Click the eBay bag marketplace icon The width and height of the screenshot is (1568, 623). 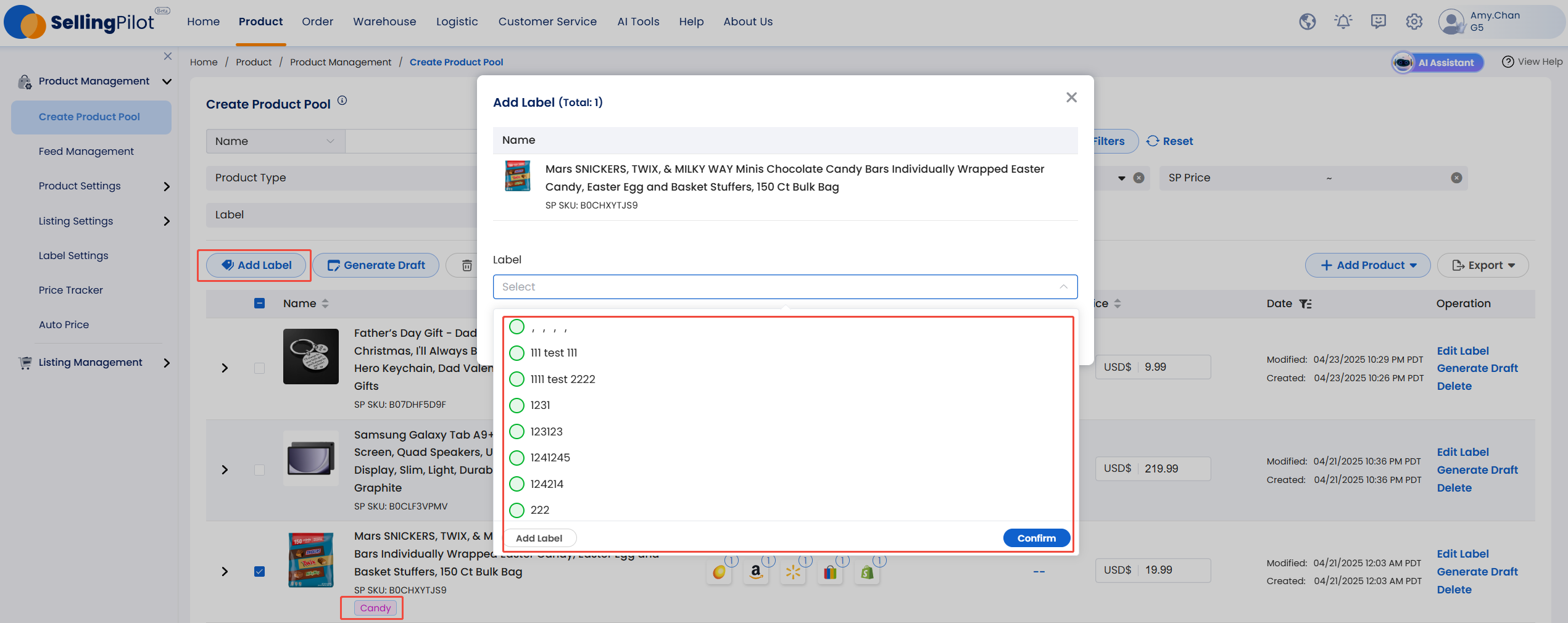(830, 572)
